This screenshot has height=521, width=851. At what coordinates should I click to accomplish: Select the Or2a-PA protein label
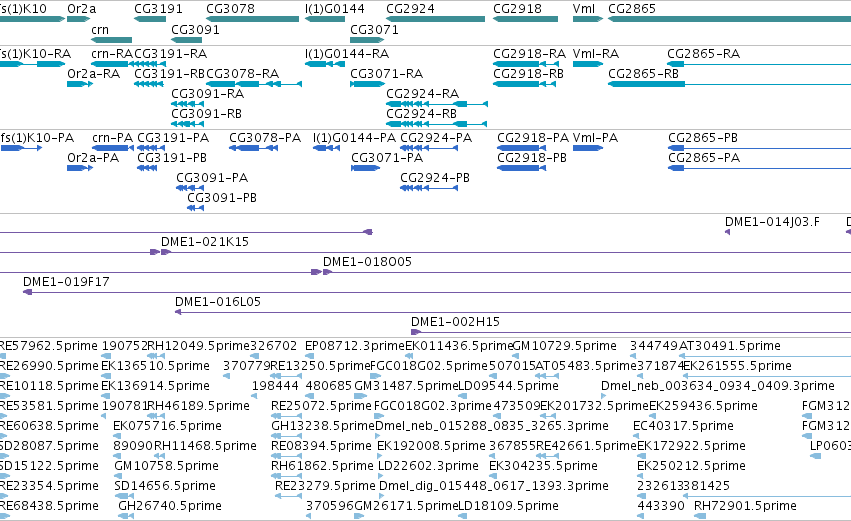pyautogui.click(x=93, y=158)
